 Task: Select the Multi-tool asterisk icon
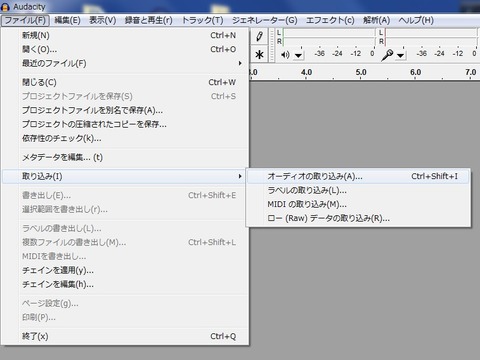click(x=259, y=54)
